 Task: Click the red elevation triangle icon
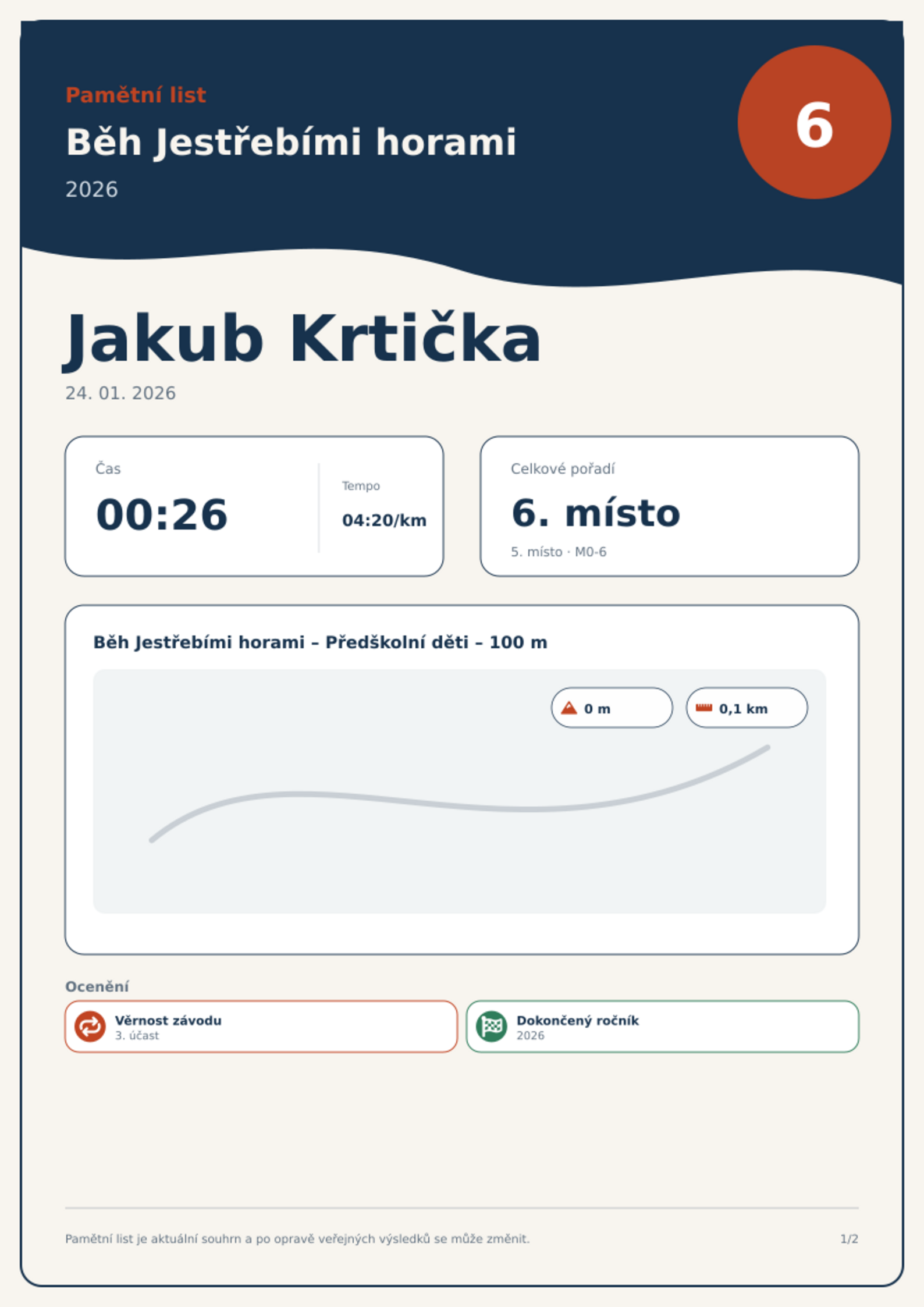tap(569, 708)
